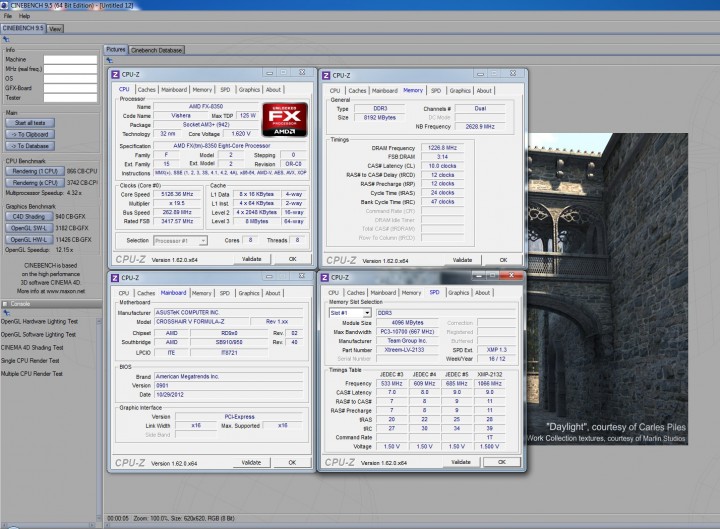Open SPD tab in the Memory CPU-Z window
The image size is (720, 529).
coord(436,91)
